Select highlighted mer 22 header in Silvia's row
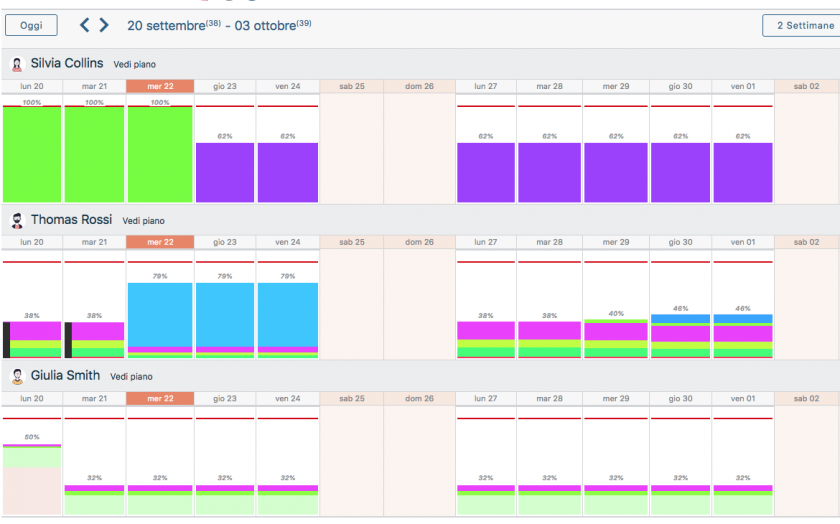 coord(160,87)
